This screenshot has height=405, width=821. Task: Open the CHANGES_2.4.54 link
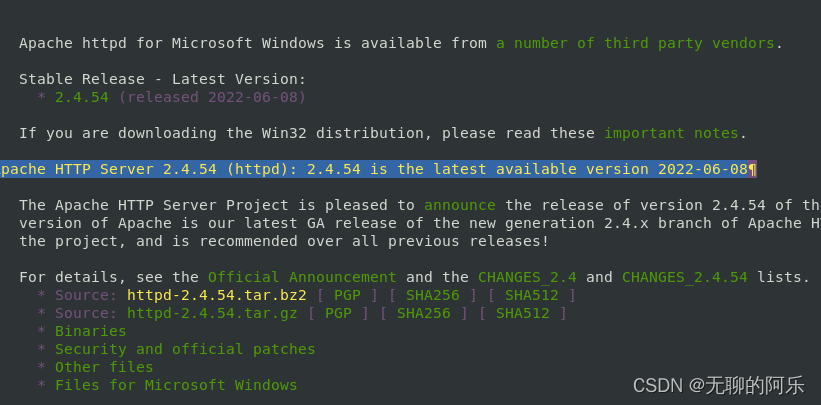684,277
